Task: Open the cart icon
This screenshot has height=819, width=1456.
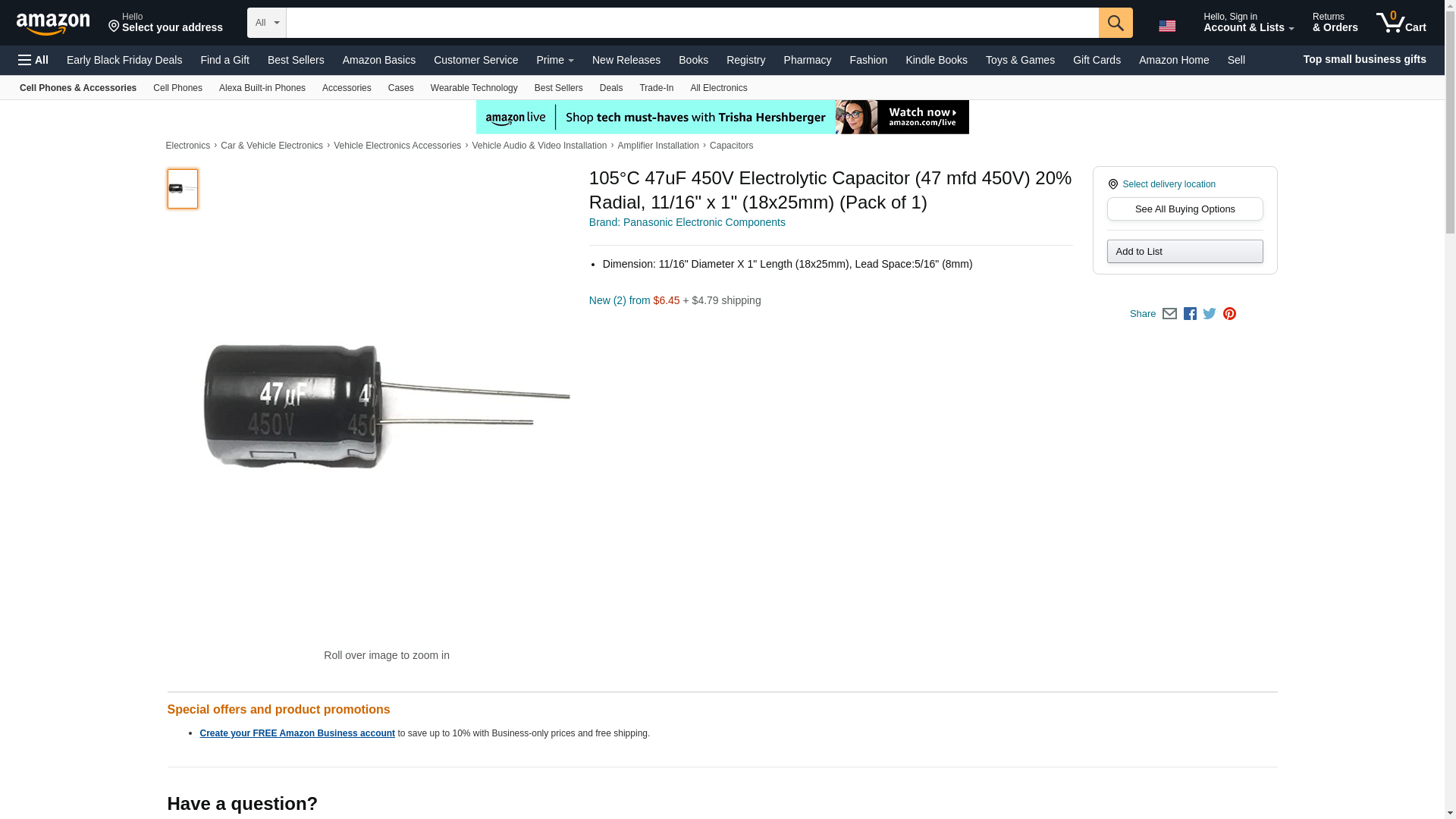Action: [1401, 23]
